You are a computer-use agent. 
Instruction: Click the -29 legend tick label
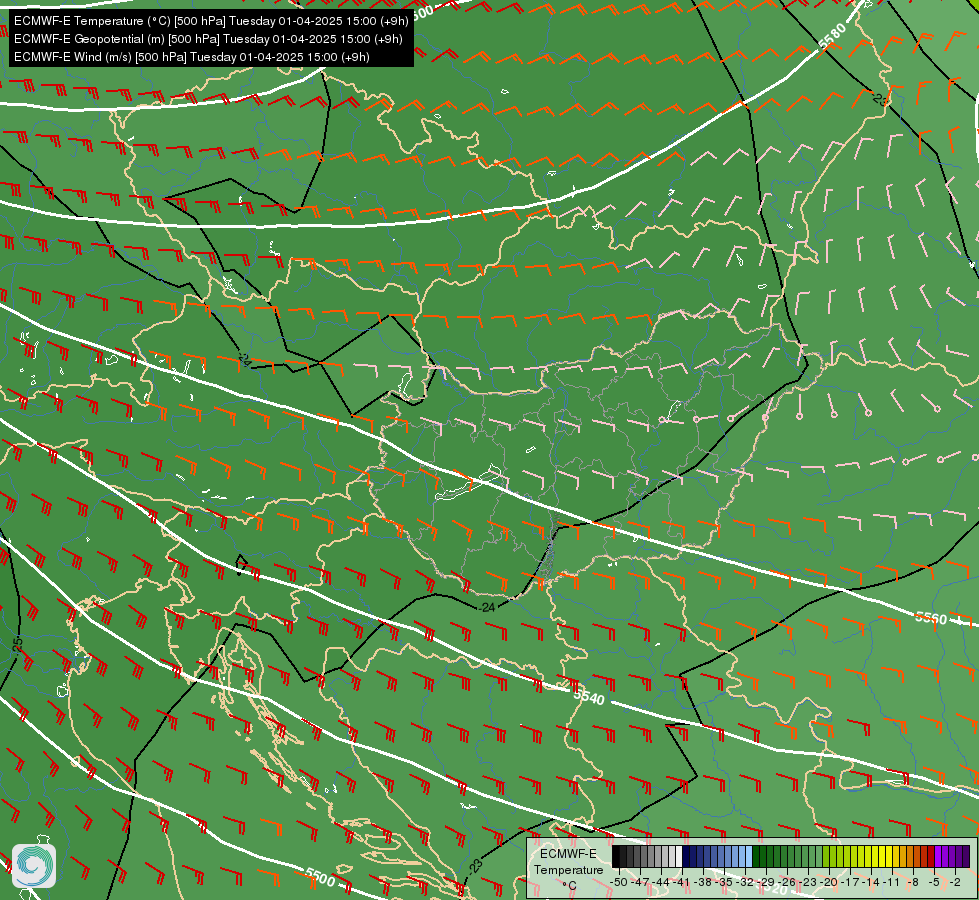tap(766, 882)
